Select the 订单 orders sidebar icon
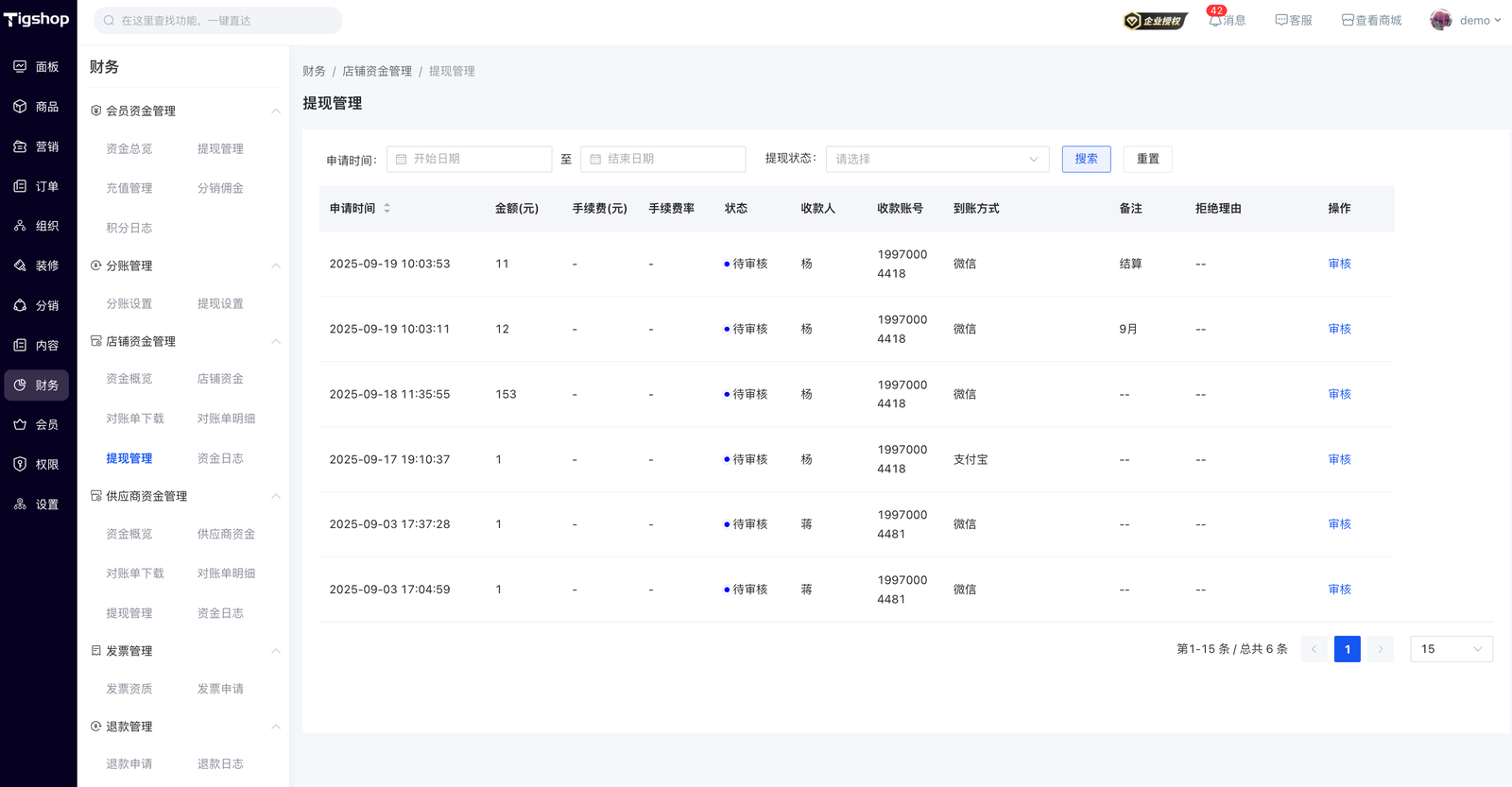 pyautogui.click(x=37, y=186)
